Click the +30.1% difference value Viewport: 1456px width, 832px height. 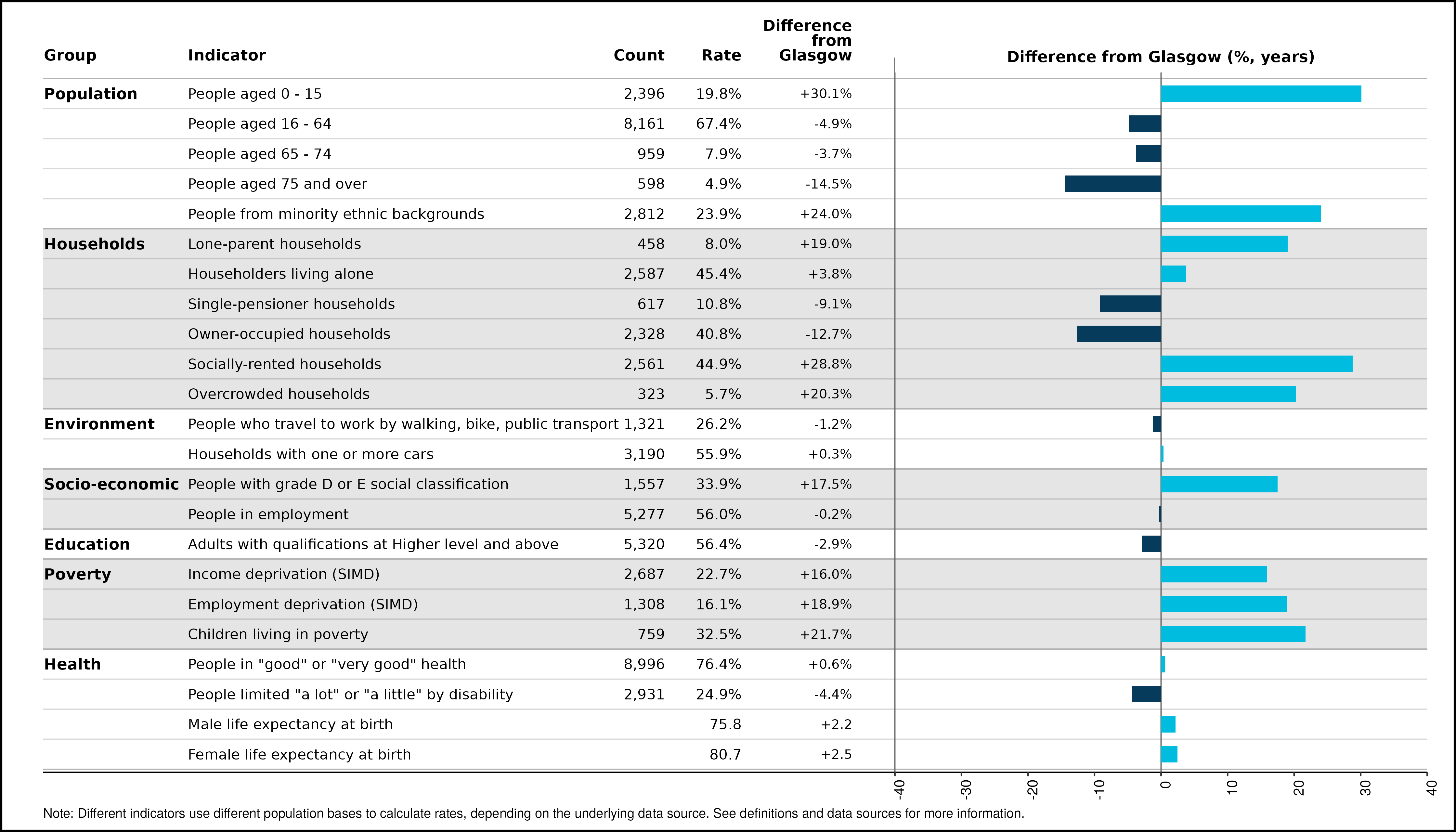[825, 94]
